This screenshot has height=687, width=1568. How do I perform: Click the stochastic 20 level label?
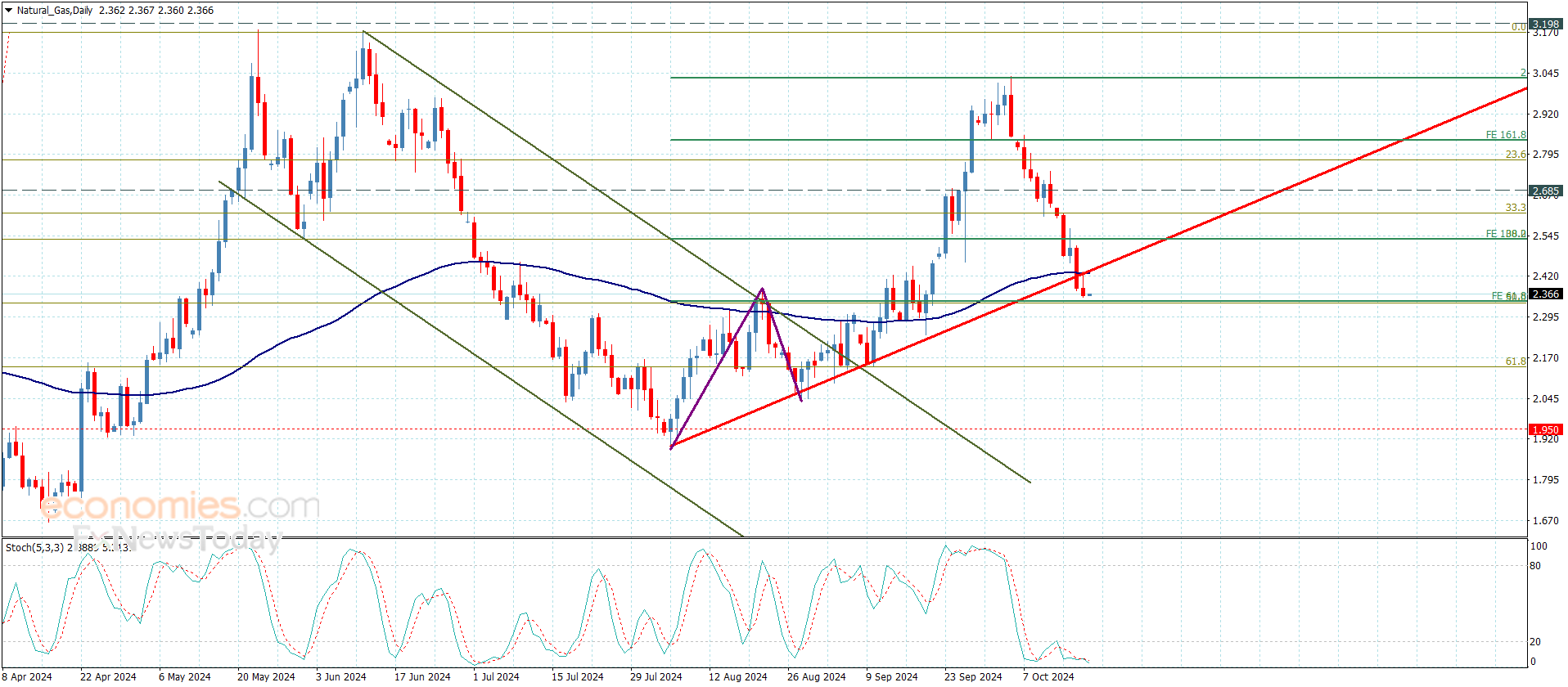(1534, 642)
